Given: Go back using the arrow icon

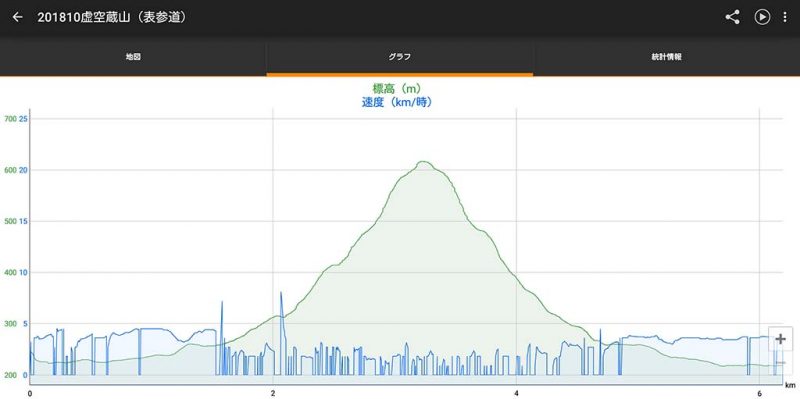Looking at the screenshot, I should coord(17,17).
